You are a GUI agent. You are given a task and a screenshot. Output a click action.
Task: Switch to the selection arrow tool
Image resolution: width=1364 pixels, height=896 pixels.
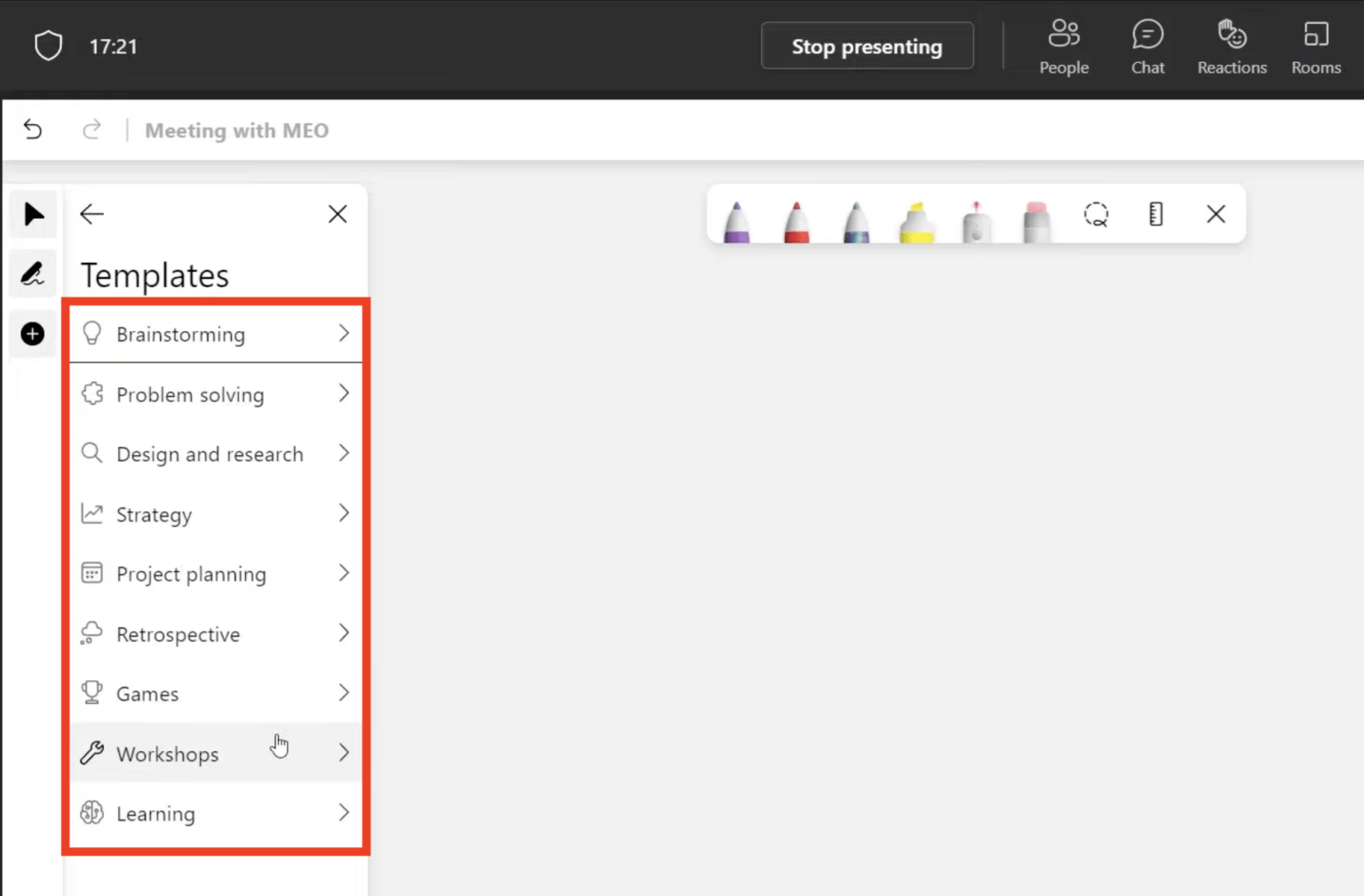33,214
